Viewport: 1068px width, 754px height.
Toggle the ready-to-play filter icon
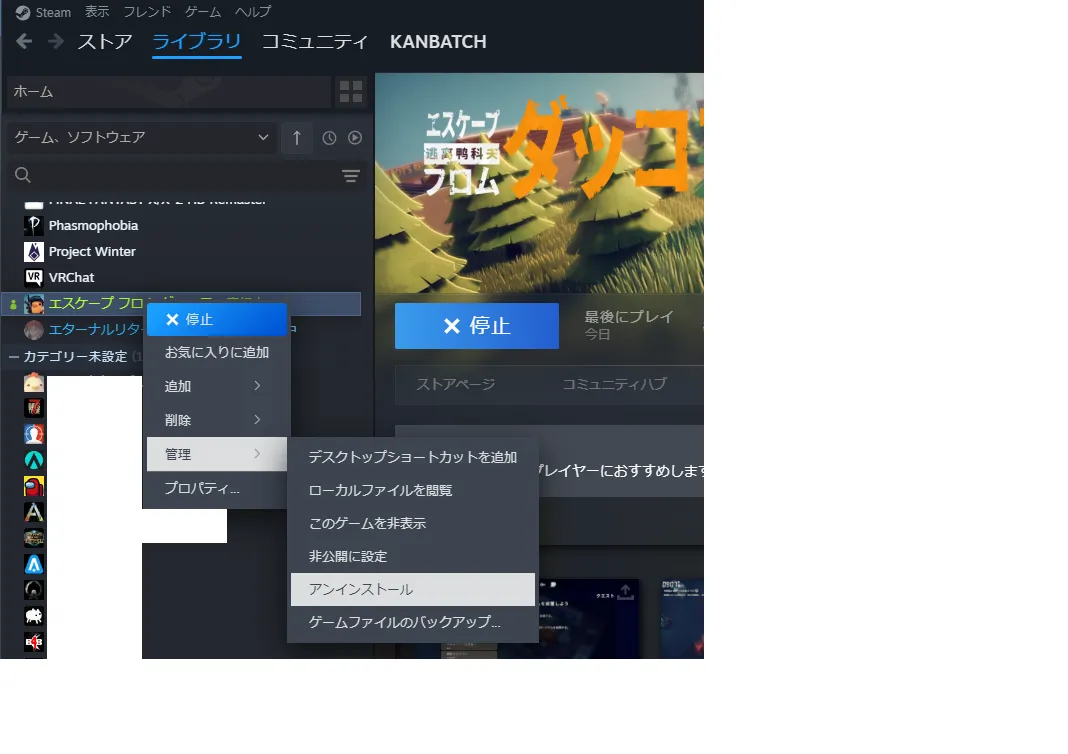tap(354, 138)
